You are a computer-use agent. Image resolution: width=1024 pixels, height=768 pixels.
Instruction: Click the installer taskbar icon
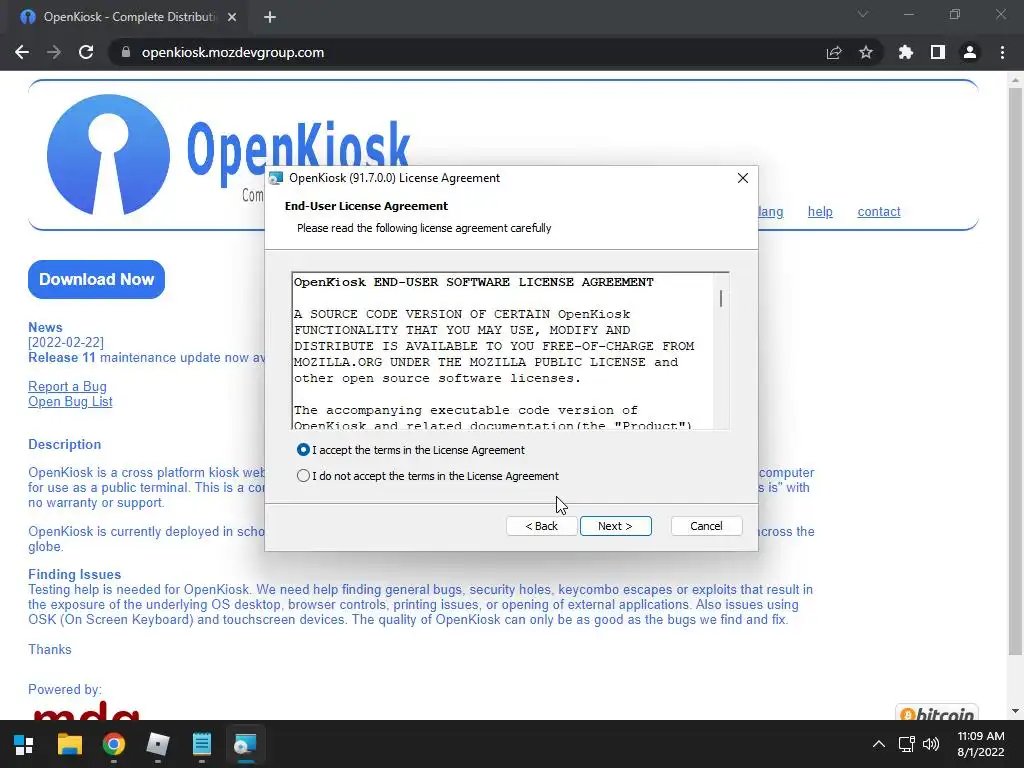tap(246, 744)
